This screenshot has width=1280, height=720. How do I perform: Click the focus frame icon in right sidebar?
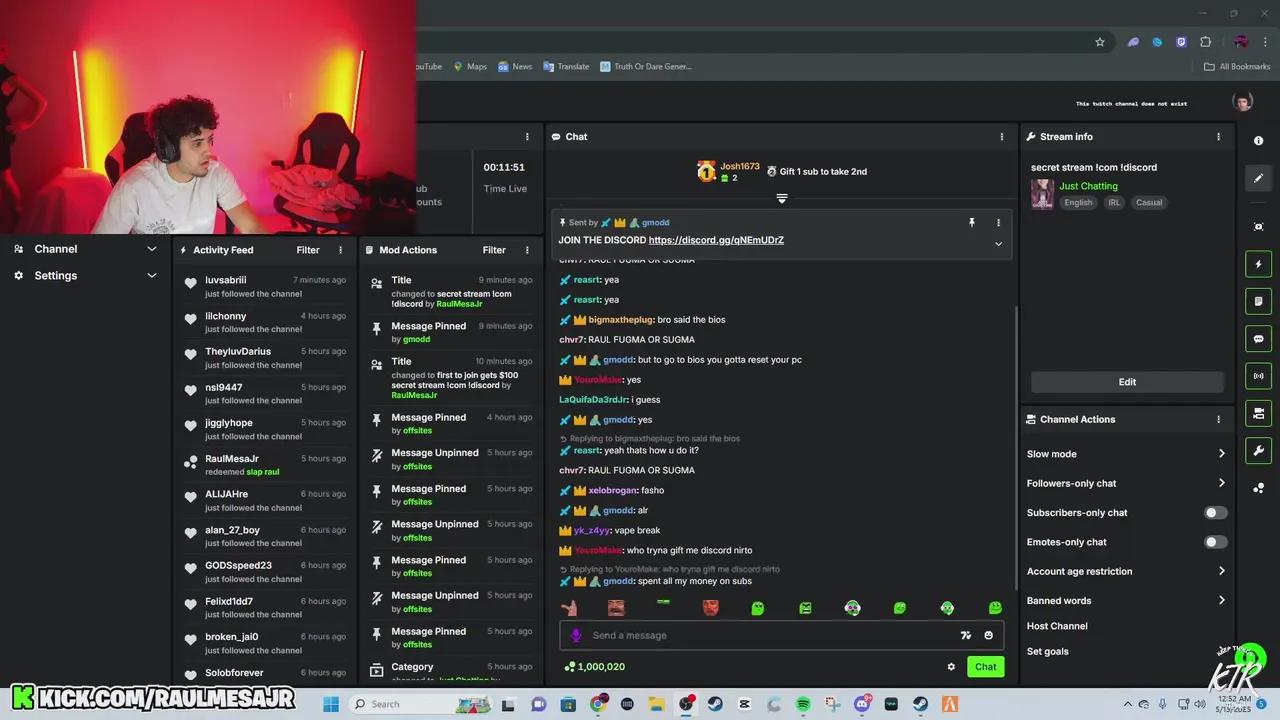click(x=1258, y=227)
